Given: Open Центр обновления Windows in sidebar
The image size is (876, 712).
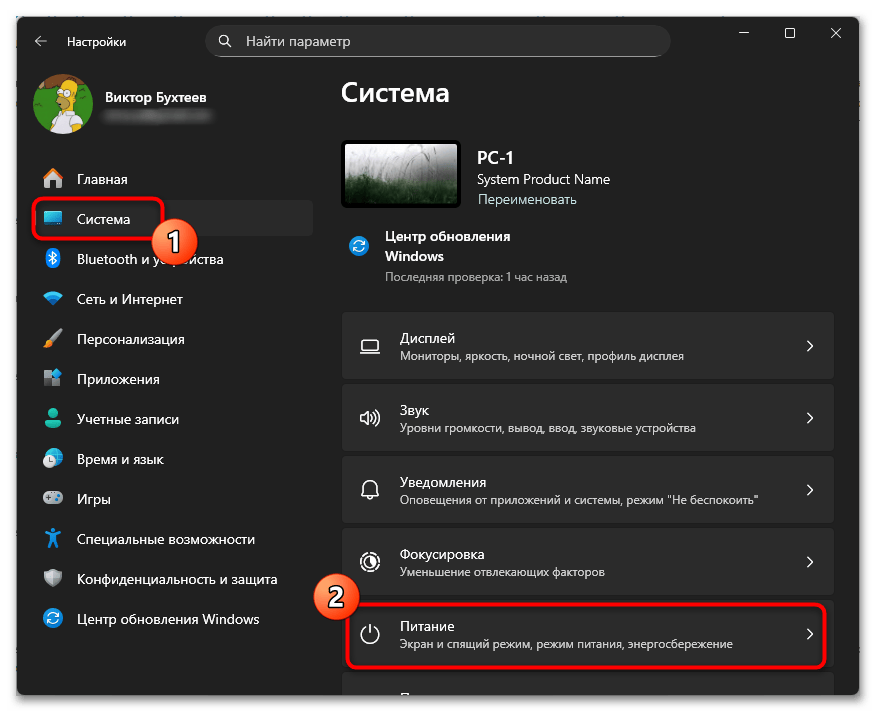Looking at the screenshot, I should tap(173, 619).
